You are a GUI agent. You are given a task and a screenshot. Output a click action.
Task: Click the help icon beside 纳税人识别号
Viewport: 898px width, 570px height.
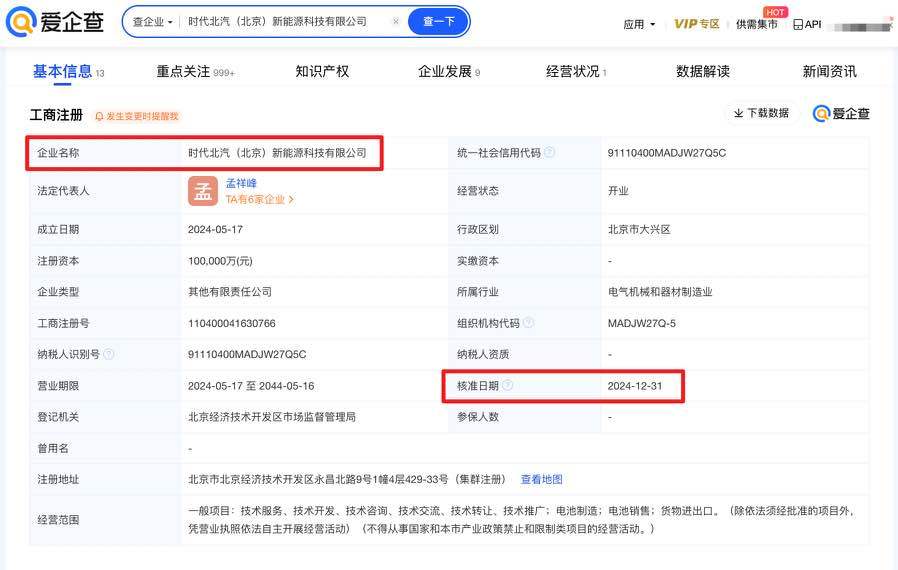(x=109, y=354)
